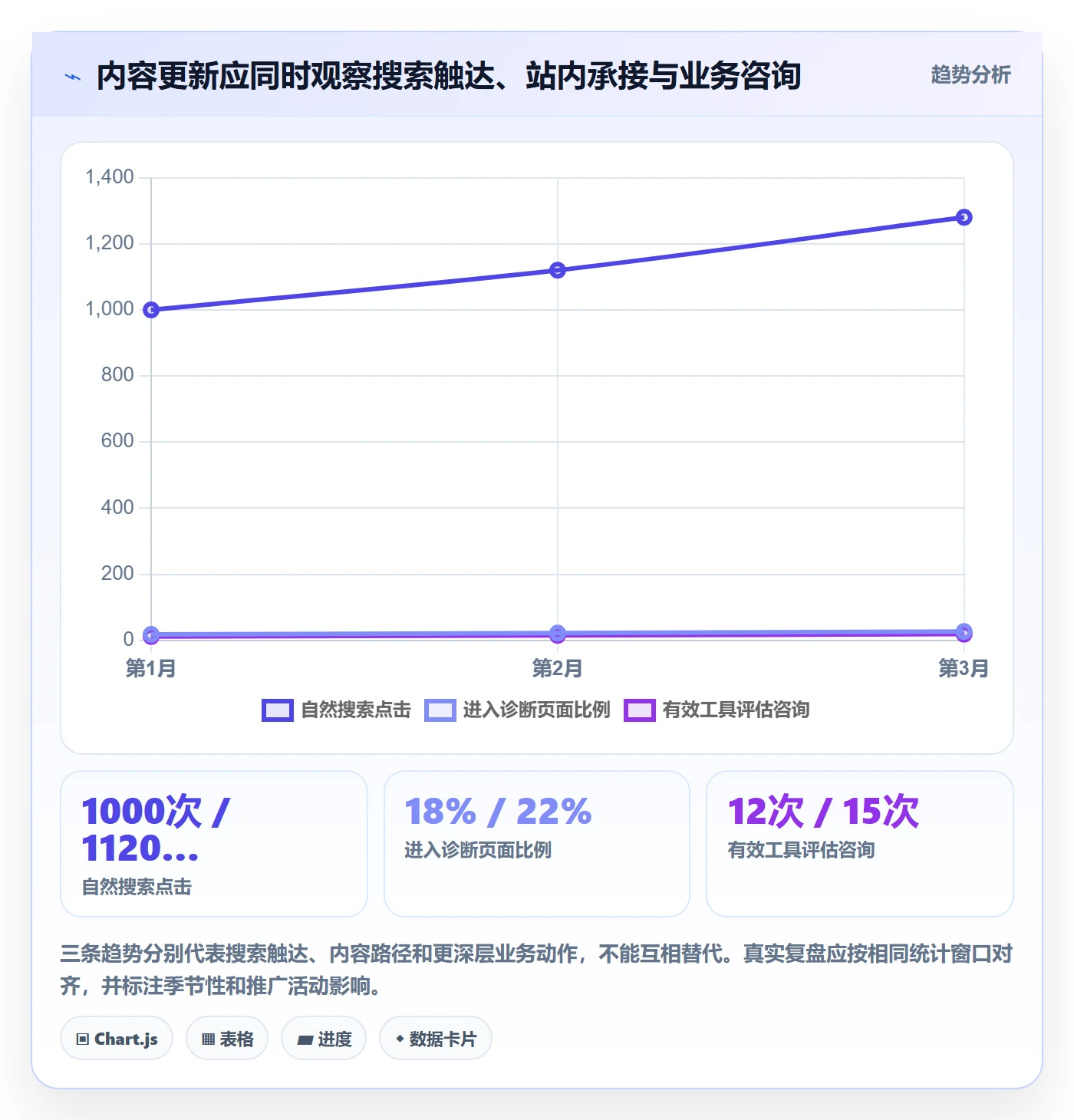This screenshot has width=1074, height=1120.
Task: Click the 800 y-axis value
Action: [x=117, y=375]
